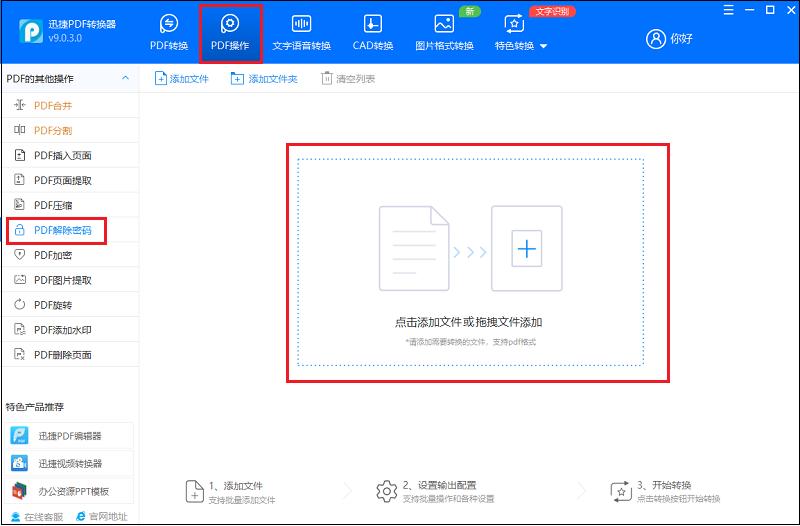Click the 特色转换 star icon
Viewport: 800px width, 526px height.
514,23
